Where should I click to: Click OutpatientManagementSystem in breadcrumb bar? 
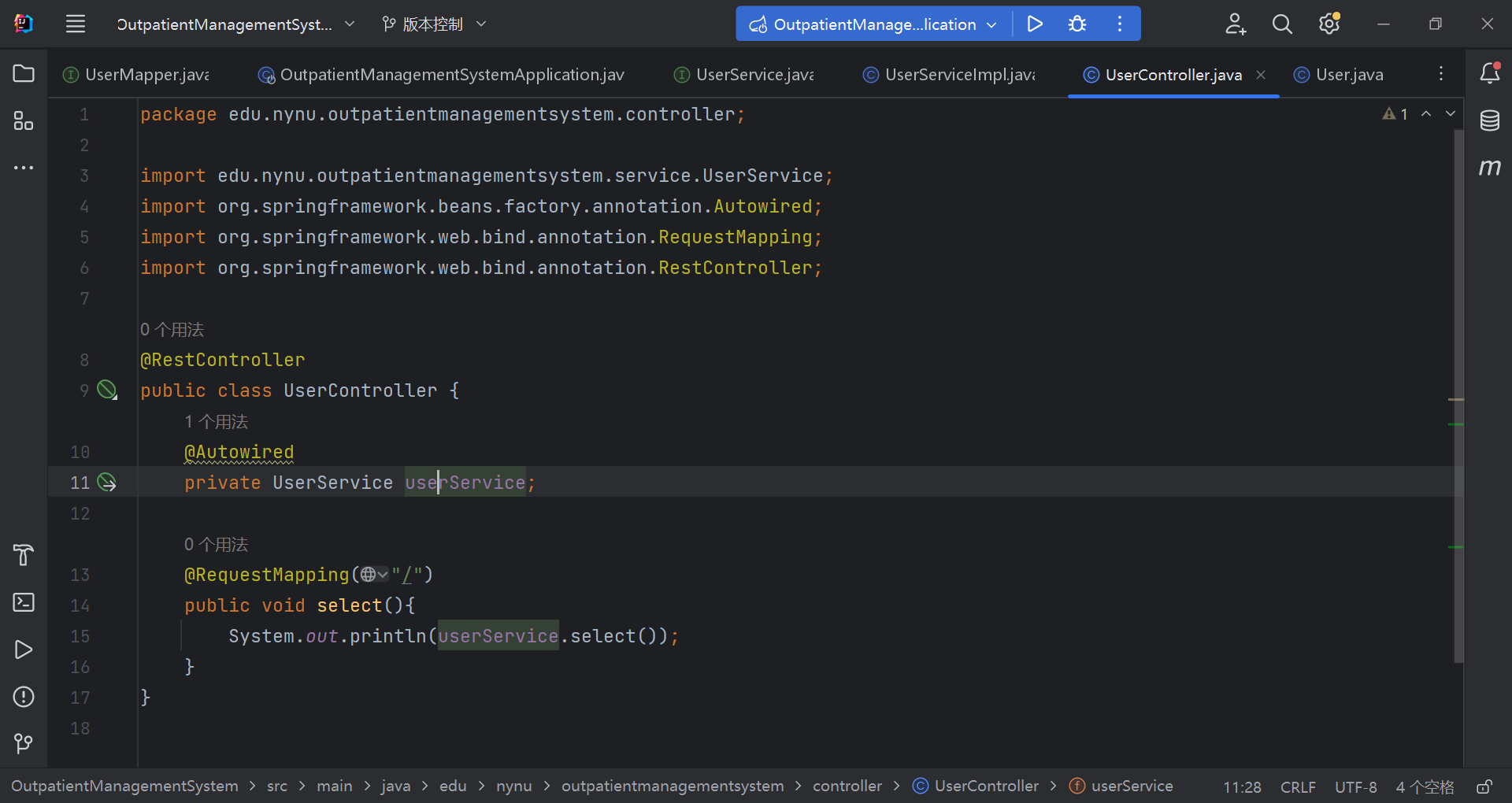tap(124, 786)
